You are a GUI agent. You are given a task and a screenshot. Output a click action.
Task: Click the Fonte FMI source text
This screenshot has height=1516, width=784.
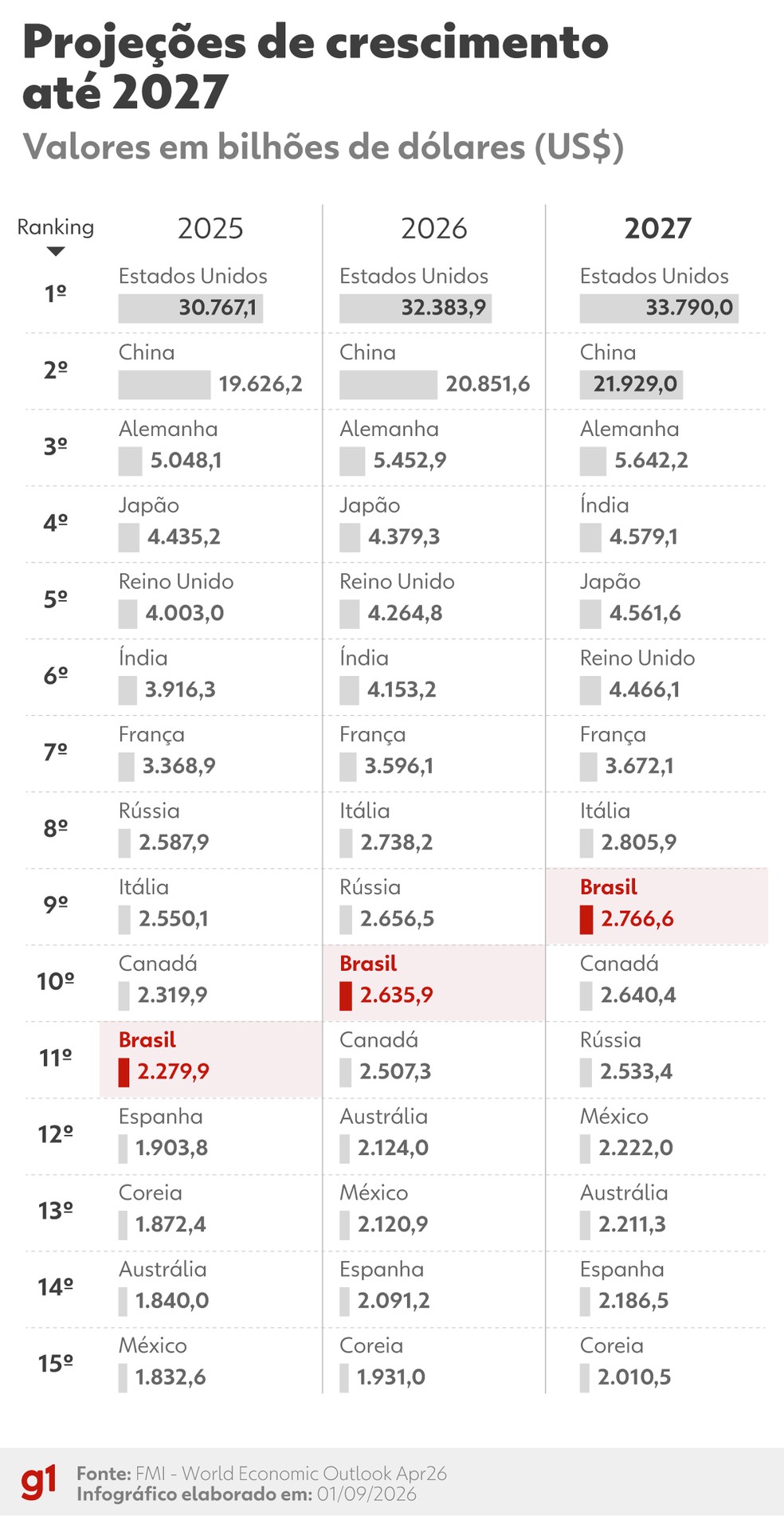(261, 1473)
